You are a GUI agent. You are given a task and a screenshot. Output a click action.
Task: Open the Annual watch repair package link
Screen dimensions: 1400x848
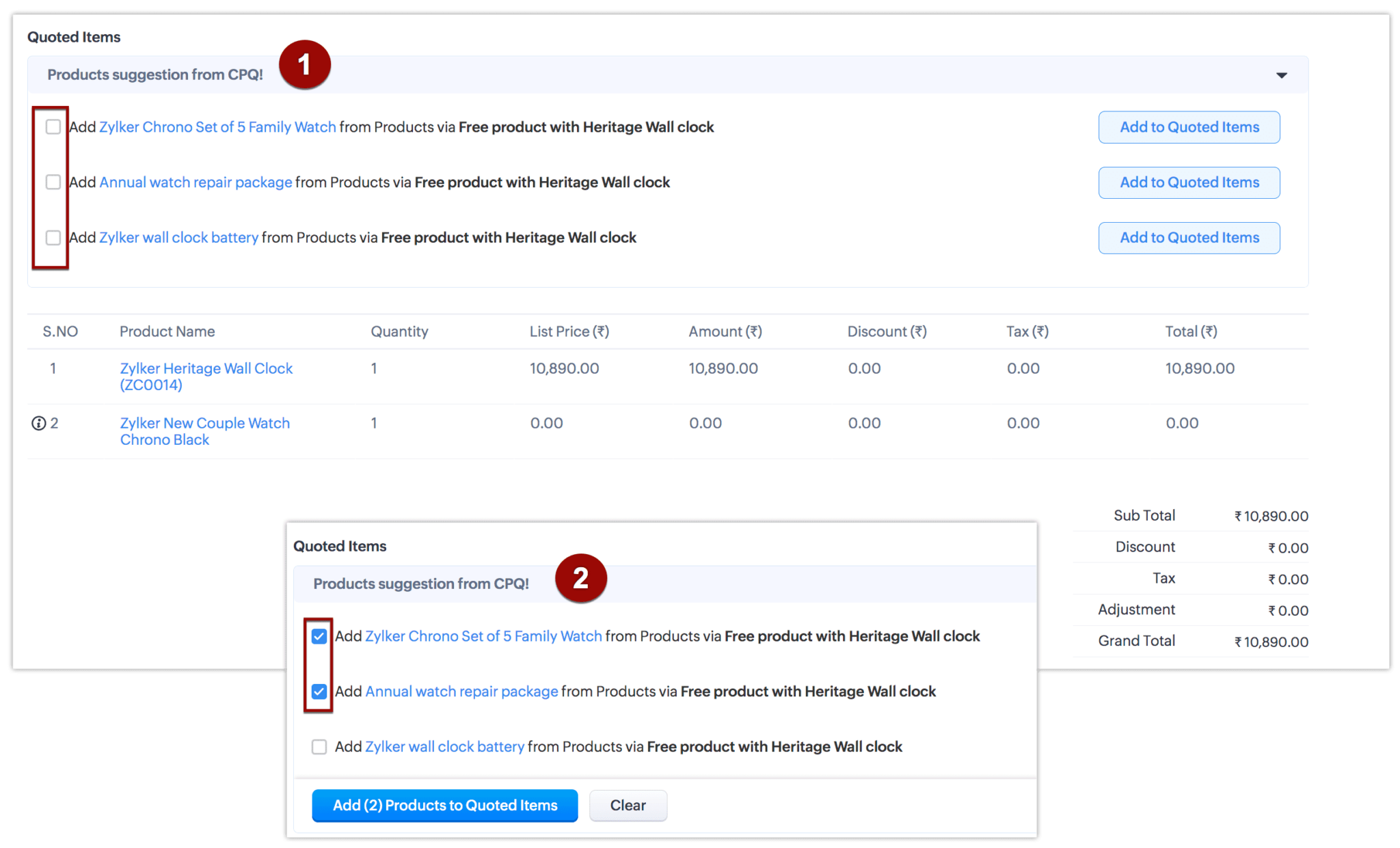(x=196, y=182)
